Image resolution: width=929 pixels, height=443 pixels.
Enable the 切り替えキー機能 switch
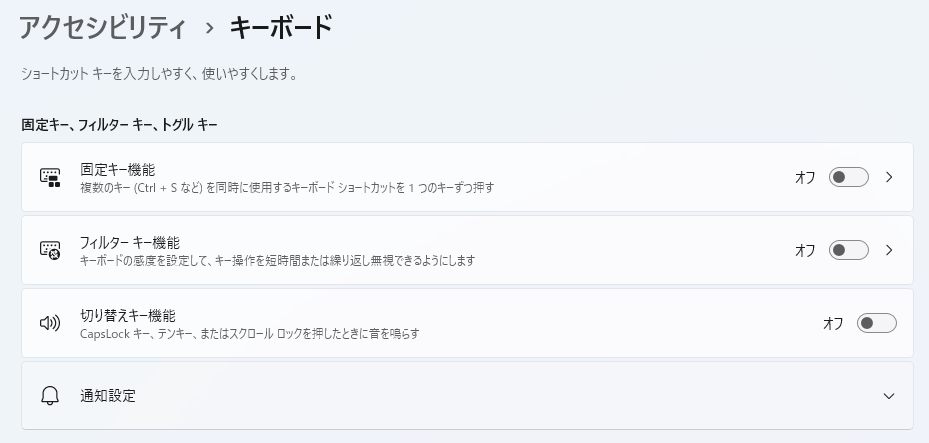876,323
